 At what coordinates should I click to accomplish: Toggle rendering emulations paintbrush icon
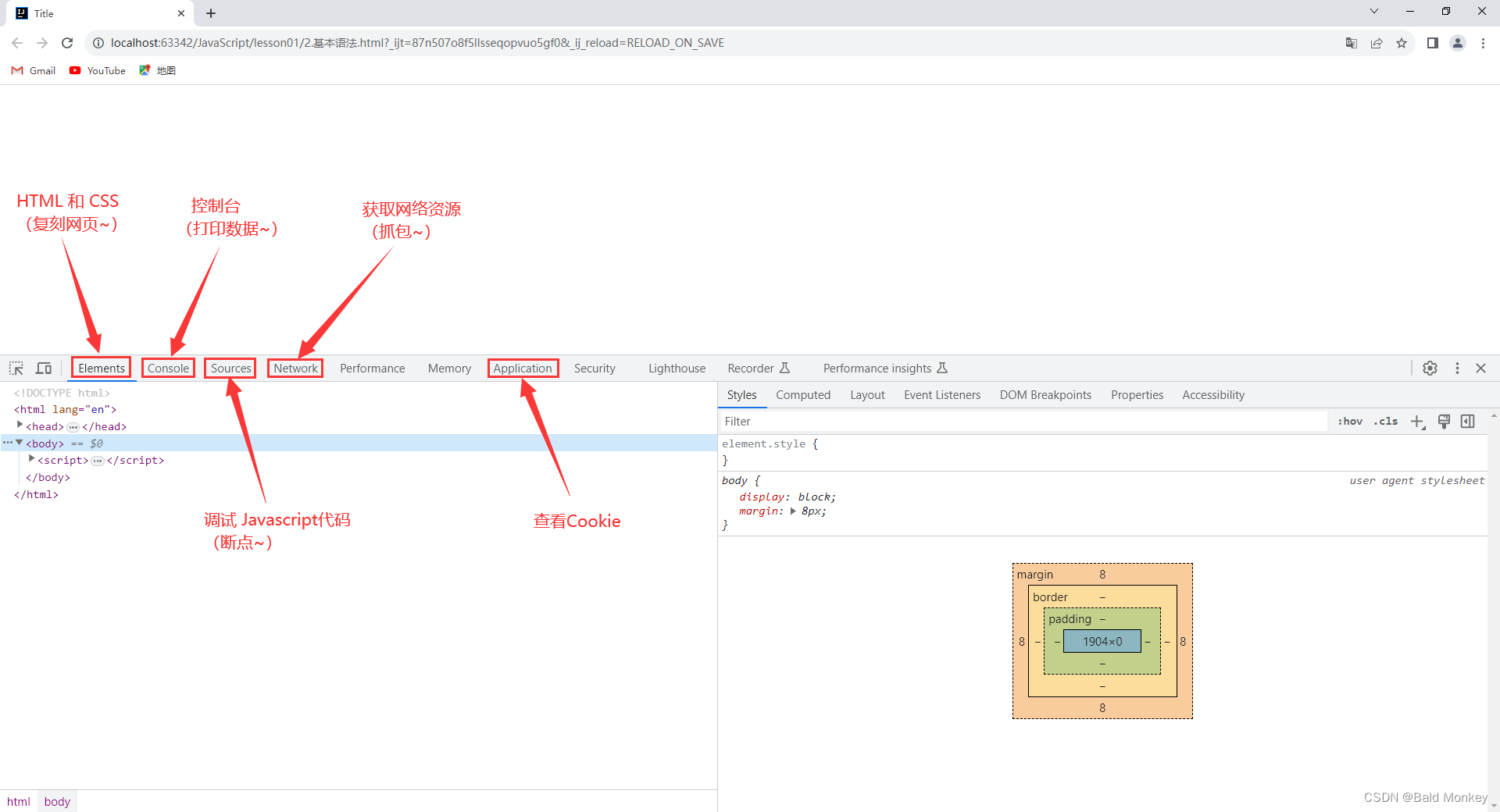tap(1444, 422)
